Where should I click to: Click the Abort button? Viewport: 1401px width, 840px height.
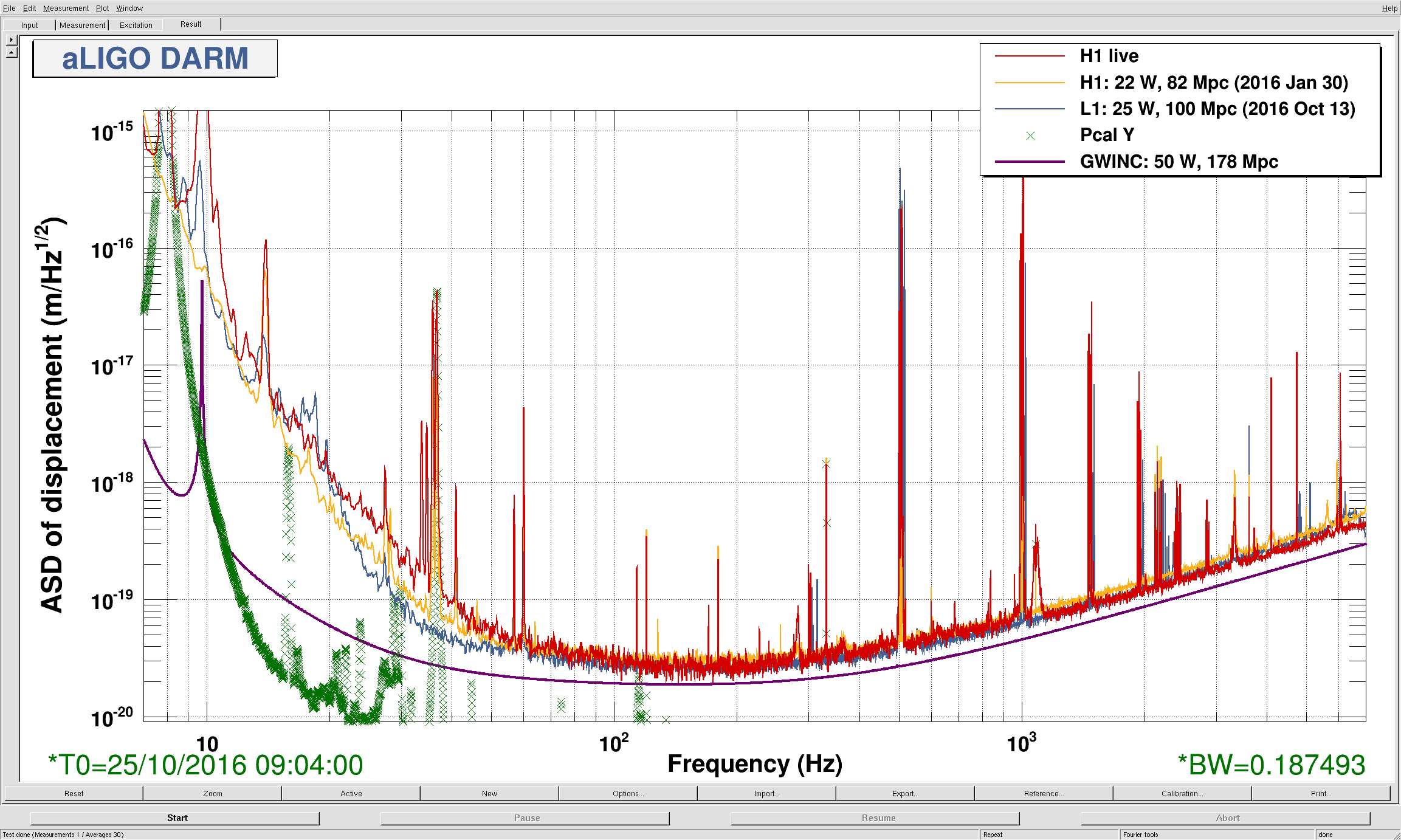1225,818
